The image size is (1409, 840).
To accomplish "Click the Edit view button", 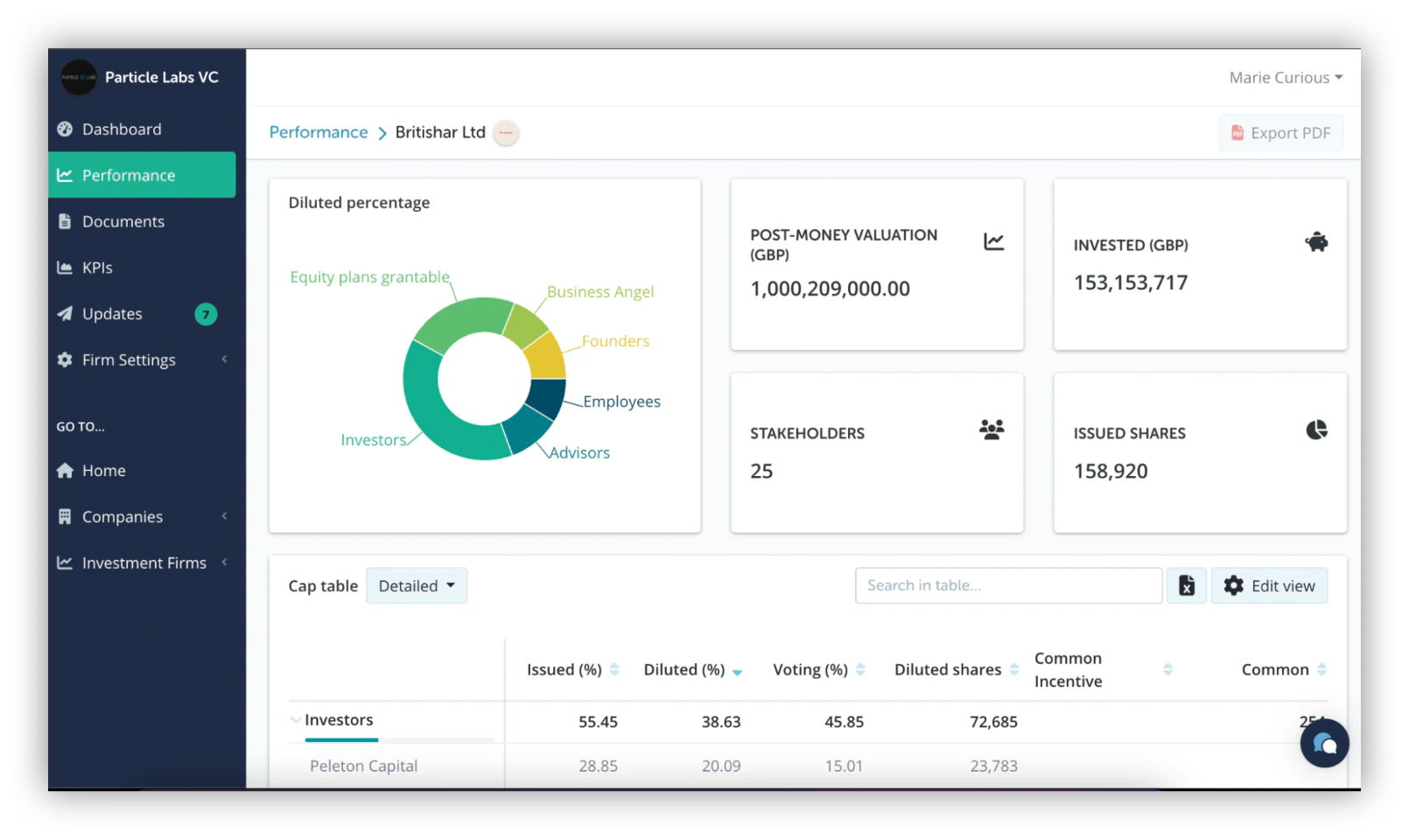I will [x=1269, y=585].
